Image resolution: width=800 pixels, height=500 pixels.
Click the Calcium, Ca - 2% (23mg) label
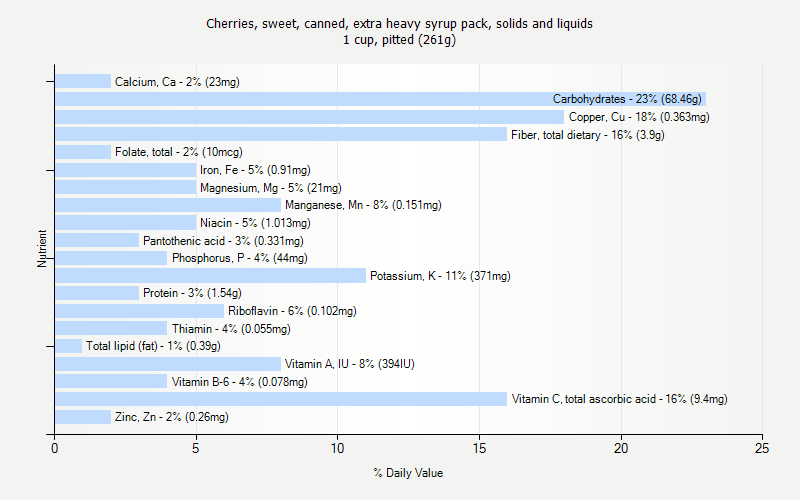click(x=177, y=82)
